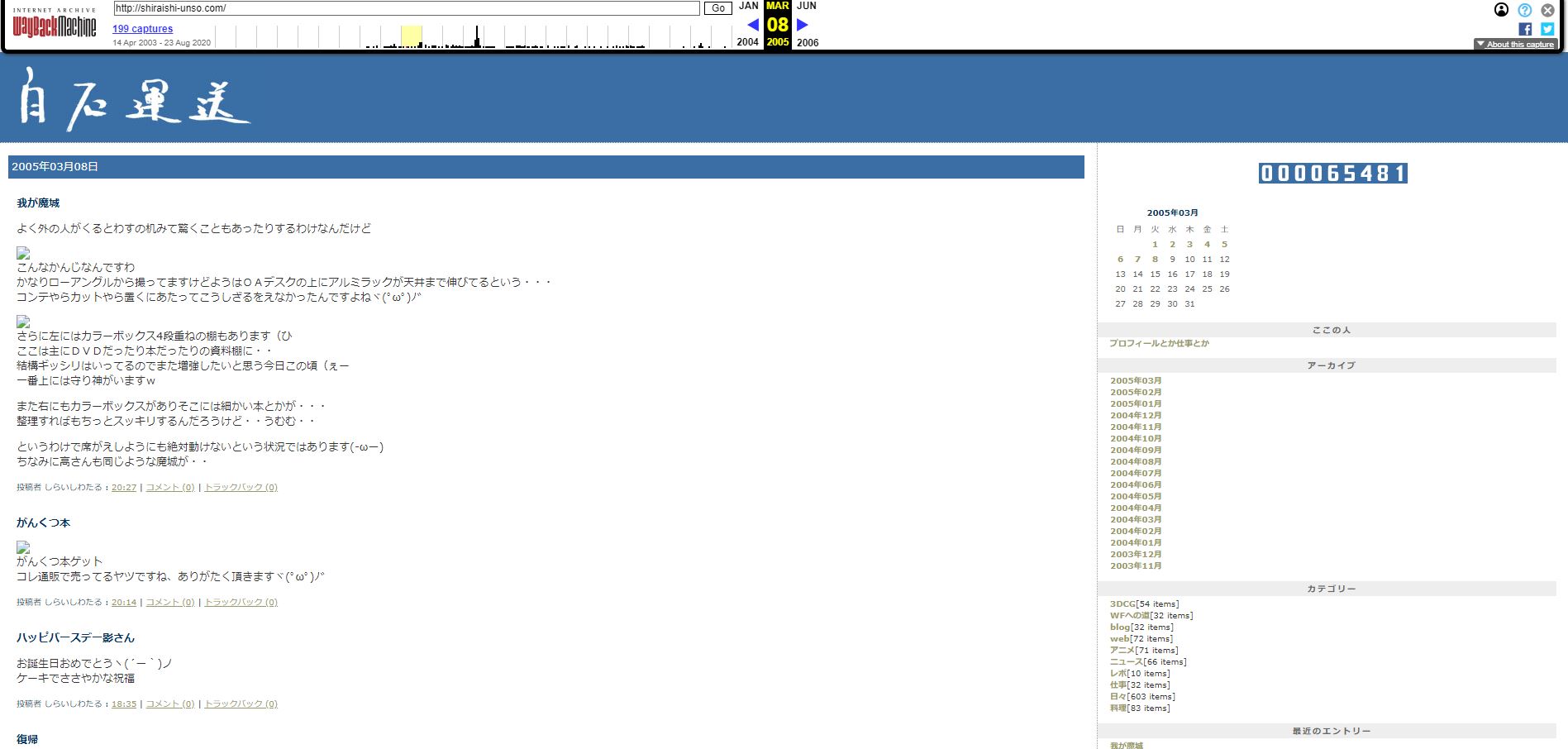Click the broken image in がんくつ本 post
Viewport: 1568px width, 749px height.
tap(23, 547)
